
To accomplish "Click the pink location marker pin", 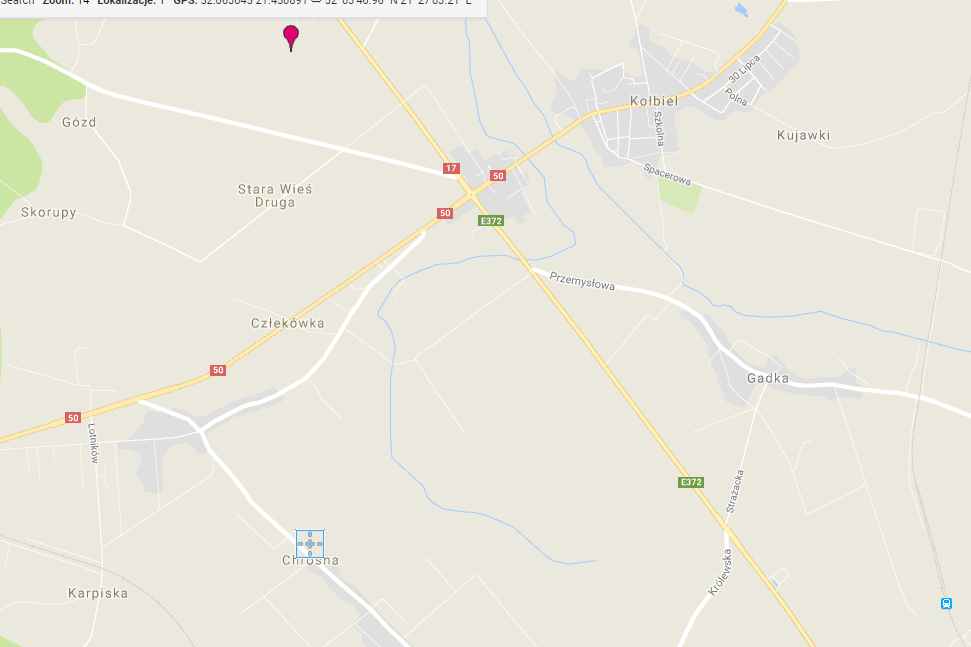I will pos(290,37).
